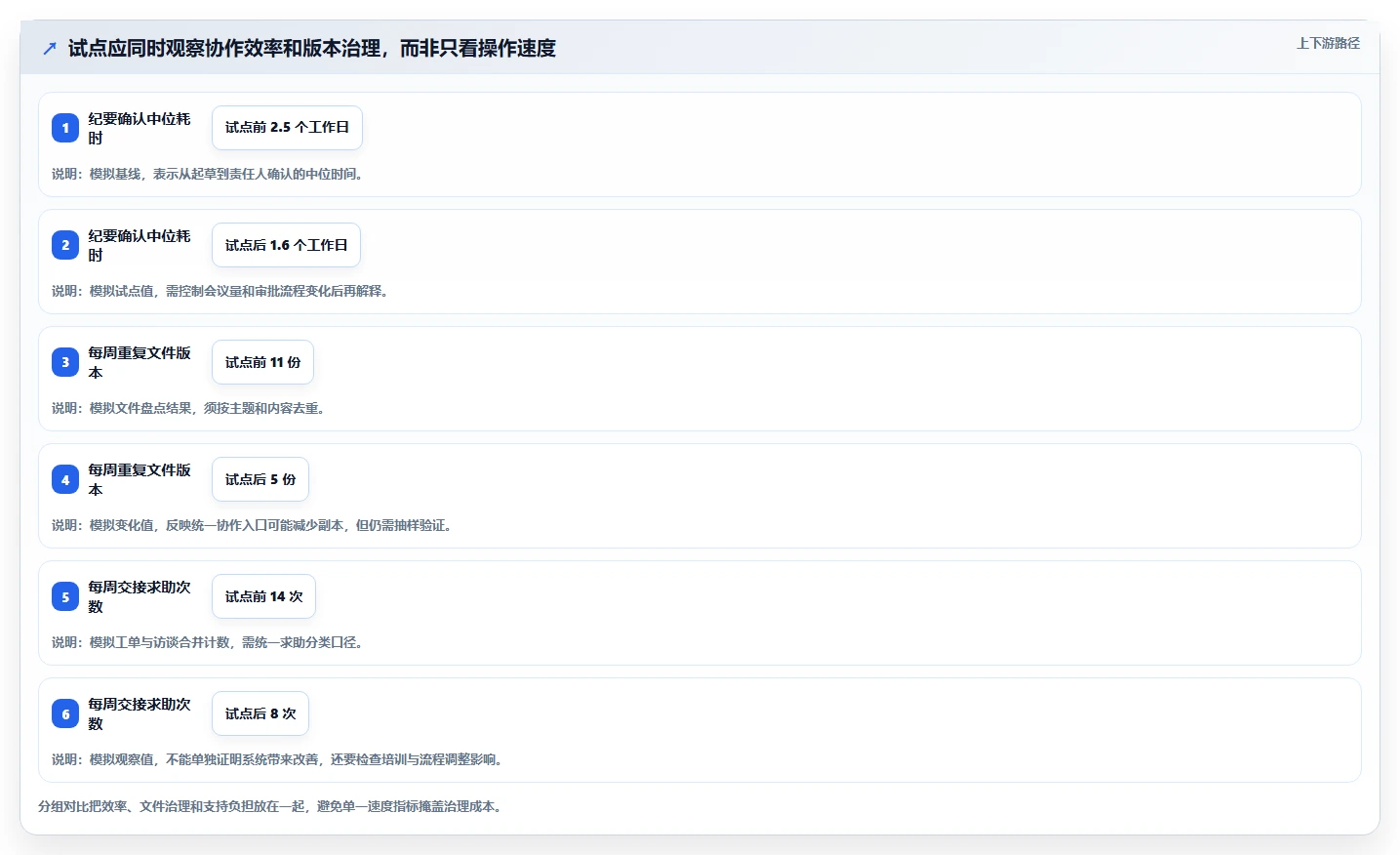Click the note 说明：模拟基线，表示从起草到责任人确认的中位时间
The height and width of the screenshot is (855, 1400).
pos(208,174)
